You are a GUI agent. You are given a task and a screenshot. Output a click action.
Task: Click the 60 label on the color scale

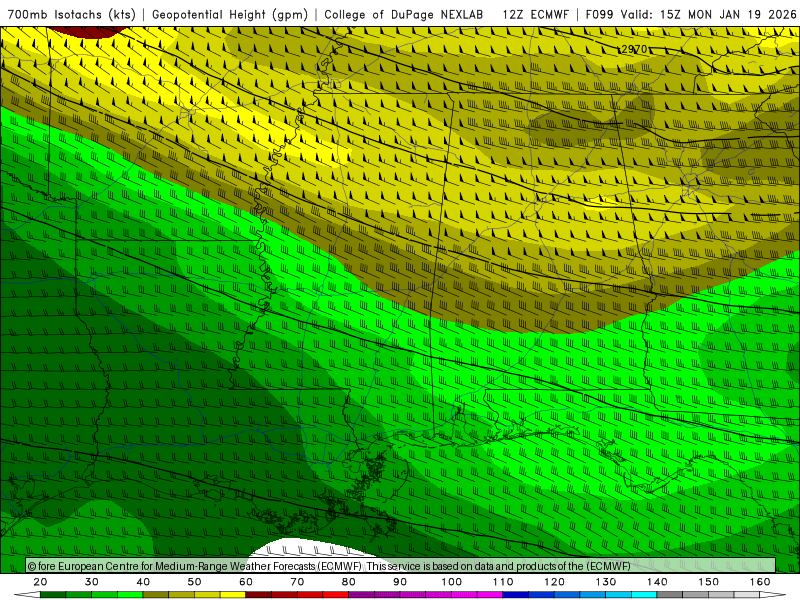pos(246,582)
